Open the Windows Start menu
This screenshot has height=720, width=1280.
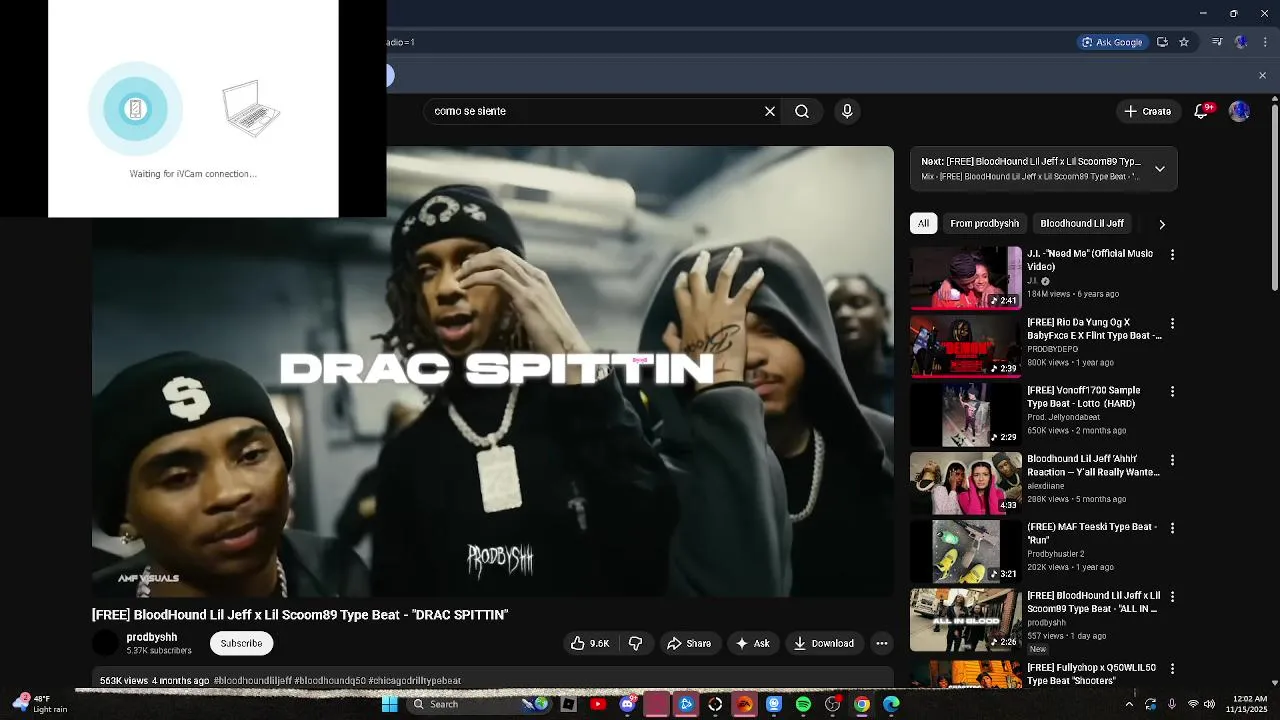coord(390,704)
